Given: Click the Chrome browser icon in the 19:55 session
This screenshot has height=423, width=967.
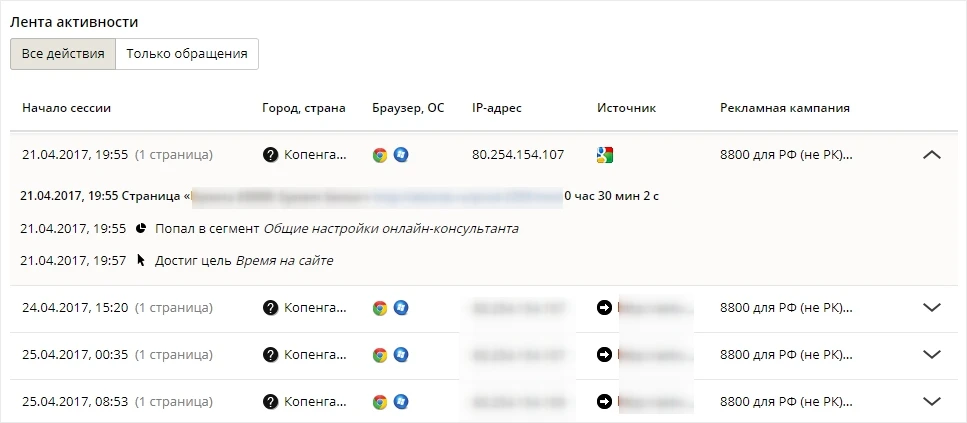Looking at the screenshot, I should (380, 155).
